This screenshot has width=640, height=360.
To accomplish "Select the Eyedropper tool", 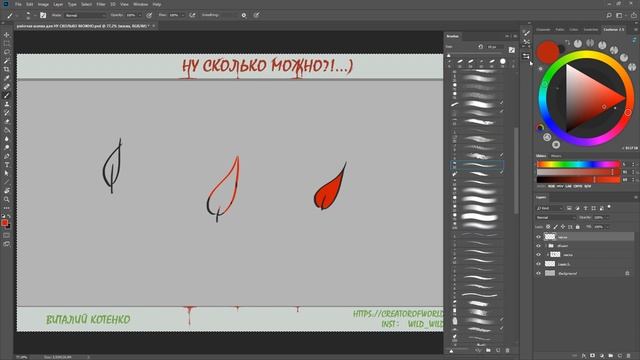I will click(7, 78).
